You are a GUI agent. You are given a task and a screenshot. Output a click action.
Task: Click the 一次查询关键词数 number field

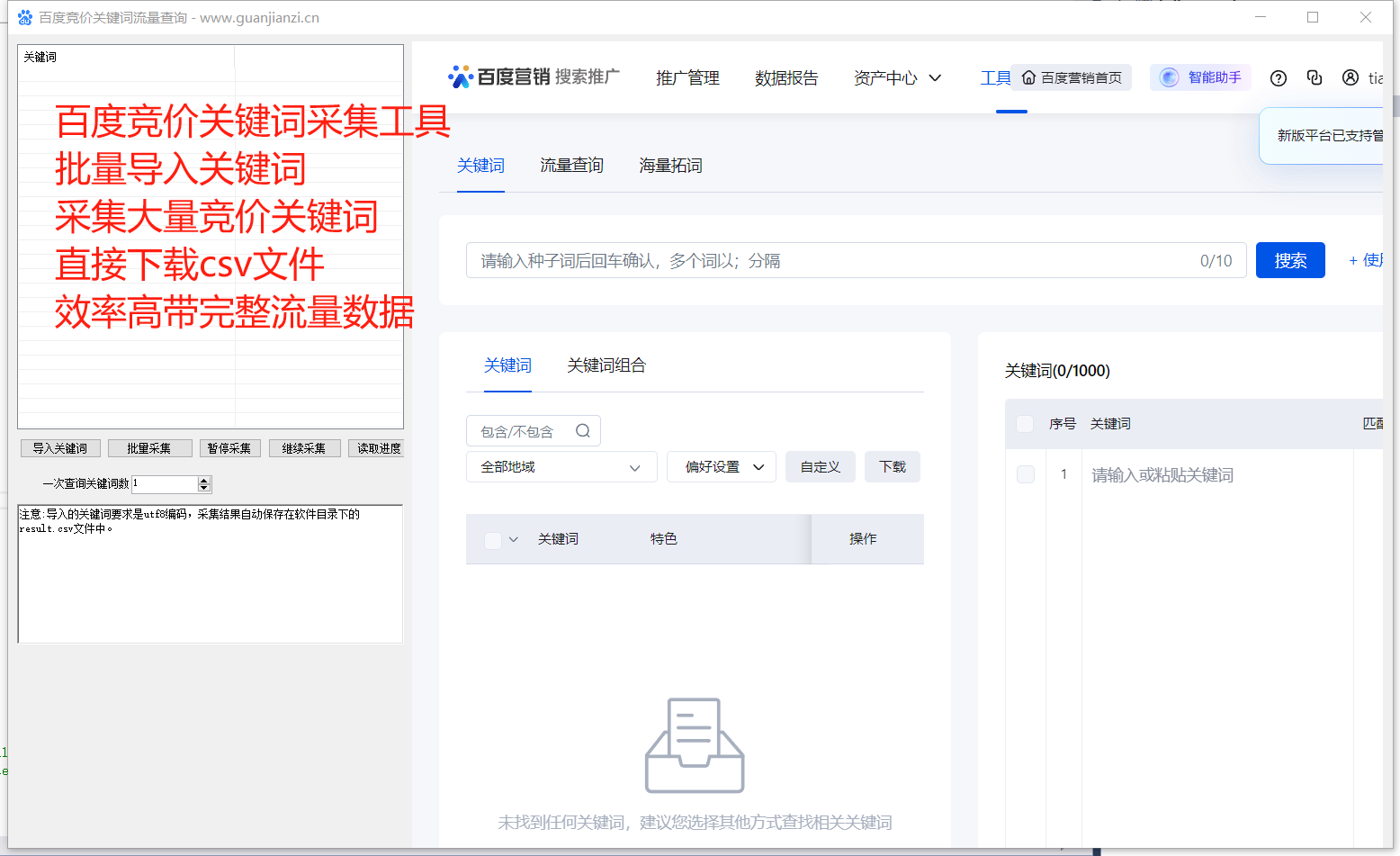click(x=165, y=484)
